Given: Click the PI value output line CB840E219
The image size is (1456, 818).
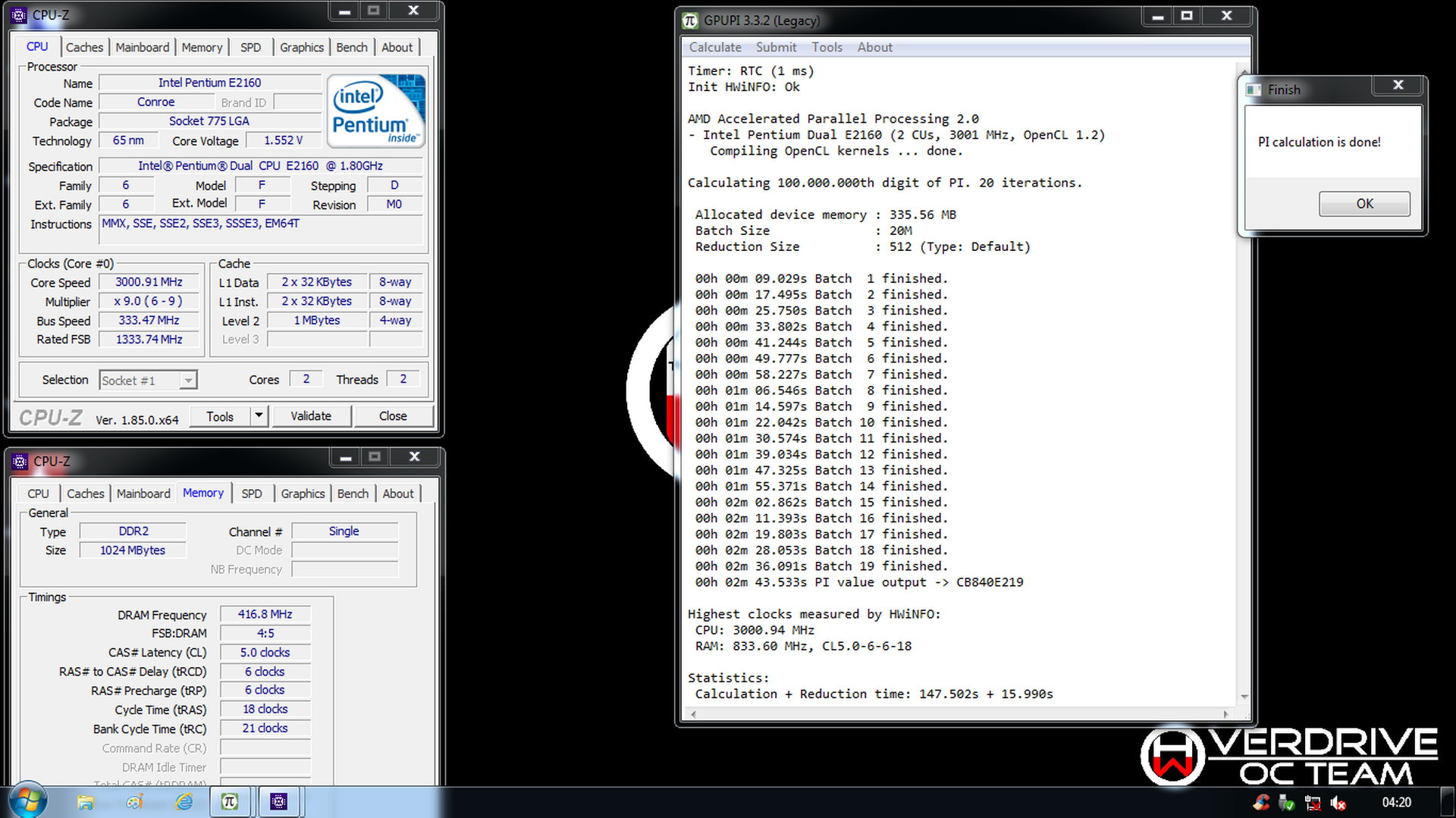Looking at the screenshot, I should point(859,582).
